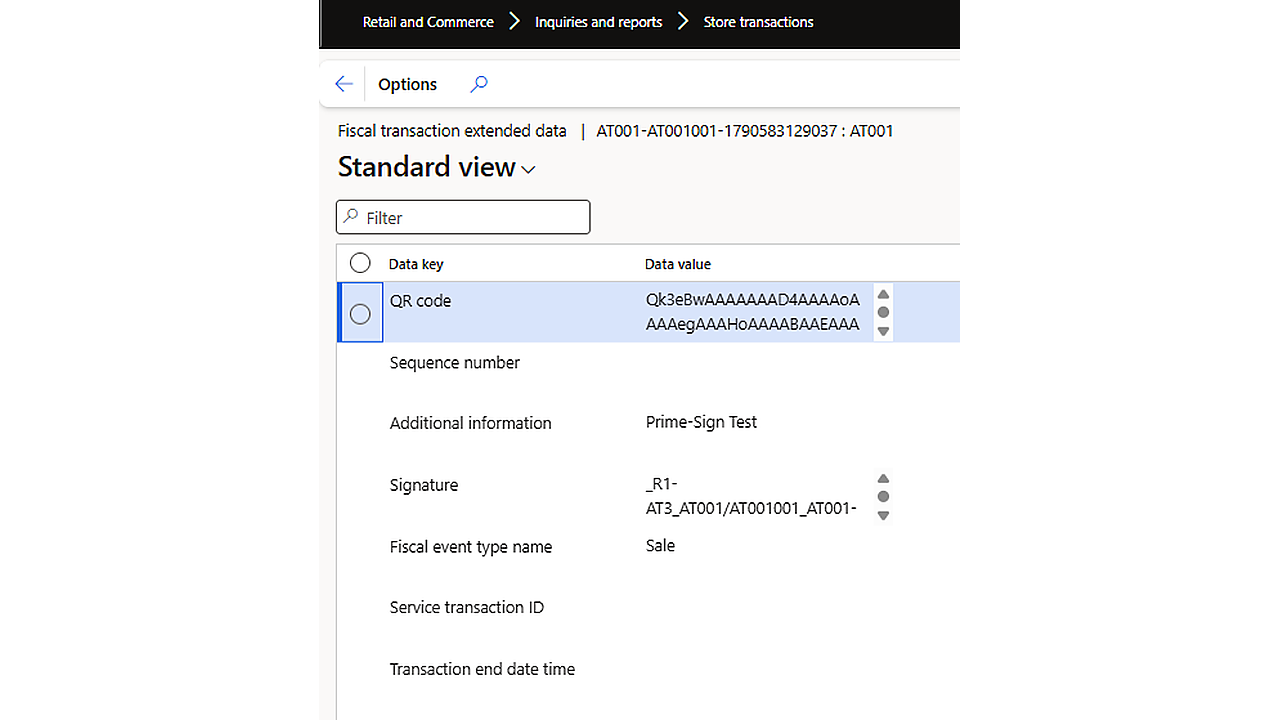Viewport: 1280px width, 720px height.
Task: Go back using the left arrow icon
Action: [x=344, y=84]
